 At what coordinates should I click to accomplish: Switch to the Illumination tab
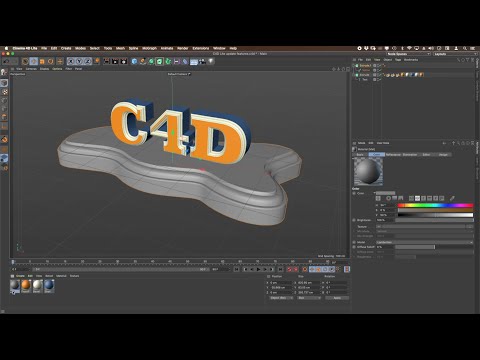[x=410, y=155]
